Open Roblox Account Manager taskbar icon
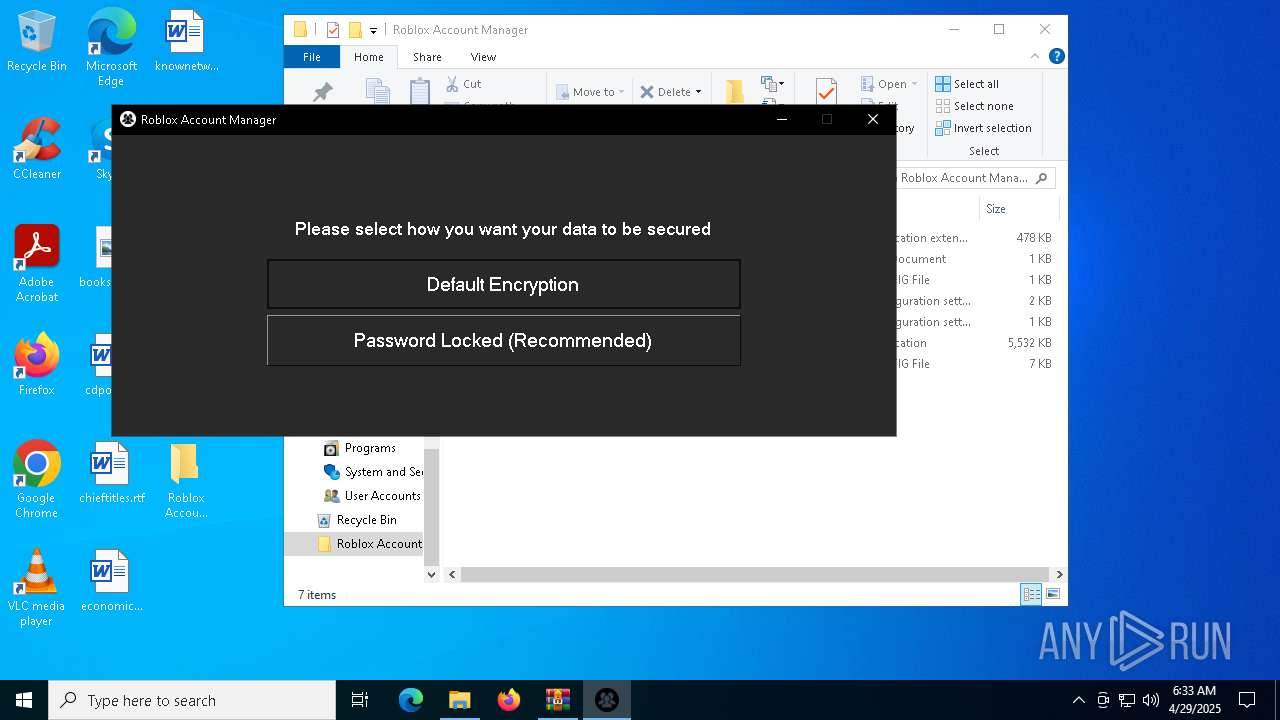The width and height of the screenshot is (1280, 720). 607,700
